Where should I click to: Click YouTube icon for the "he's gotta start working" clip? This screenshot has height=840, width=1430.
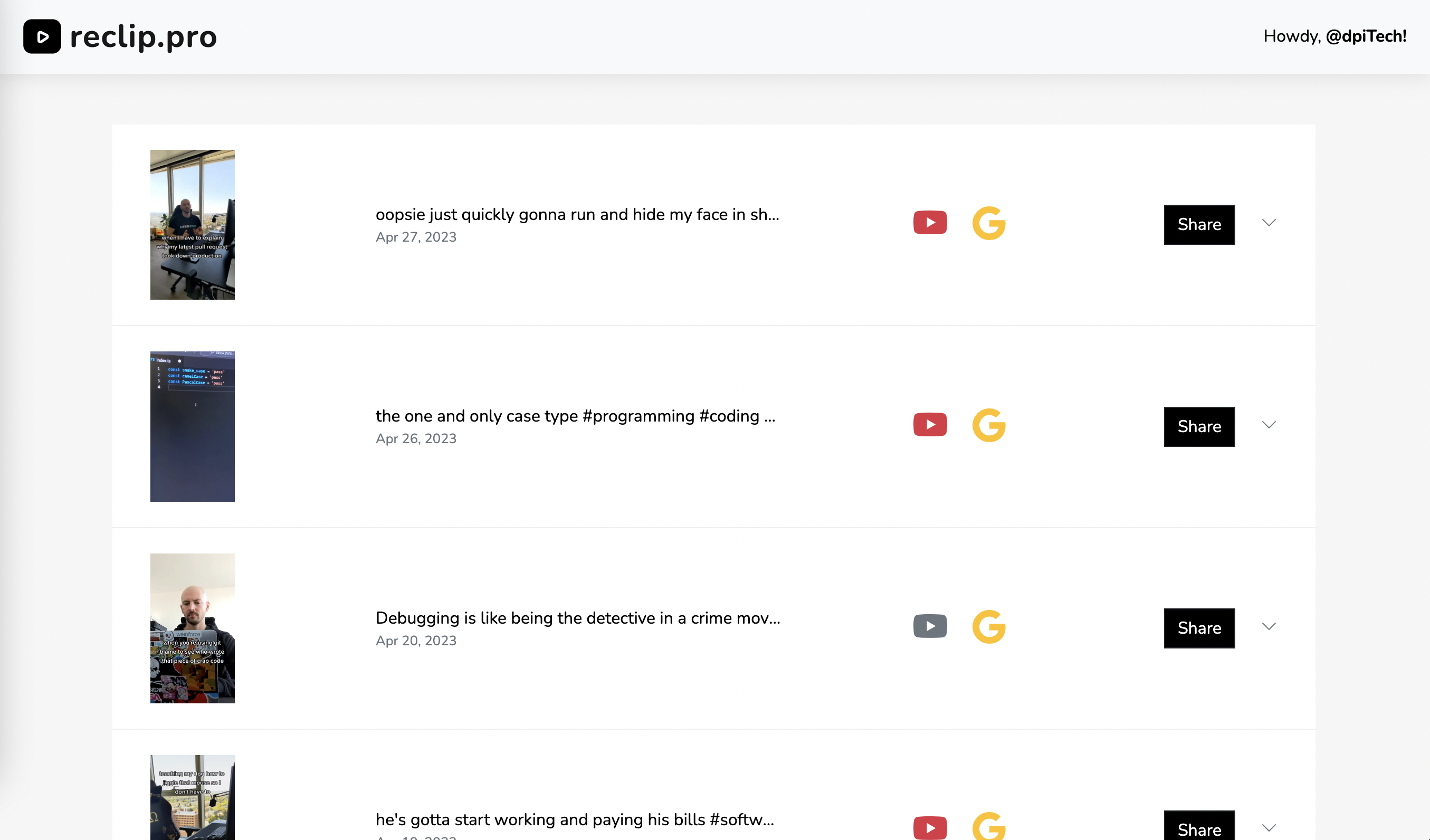coord(930,827)
